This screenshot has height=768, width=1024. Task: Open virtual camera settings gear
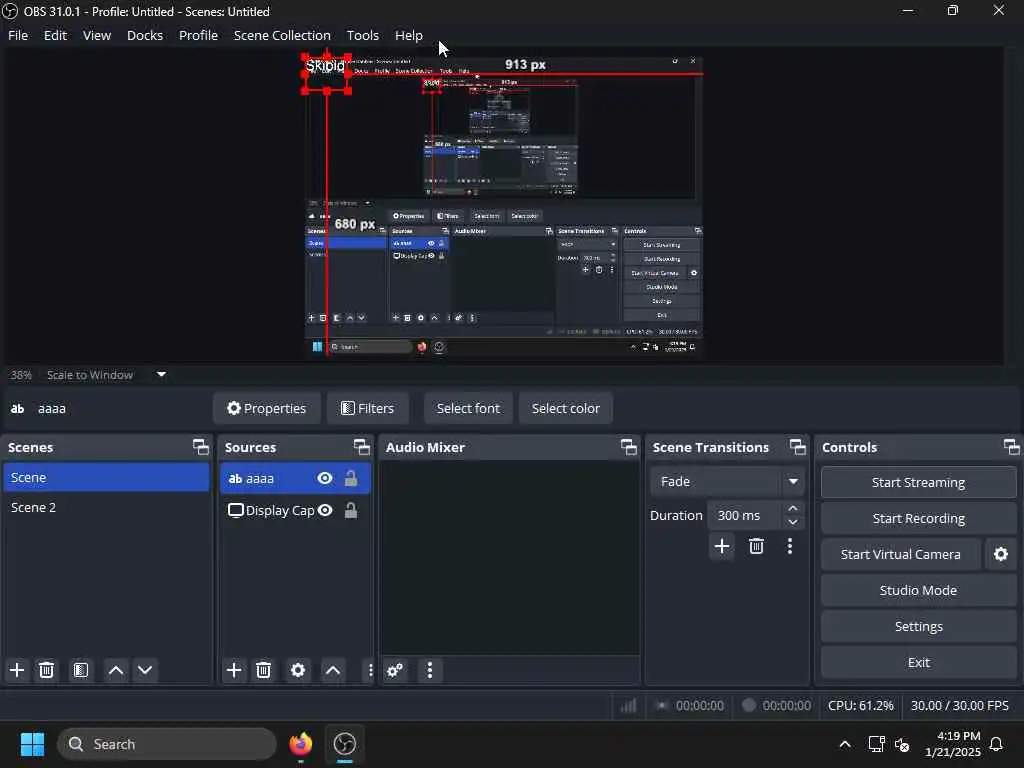1000,554
